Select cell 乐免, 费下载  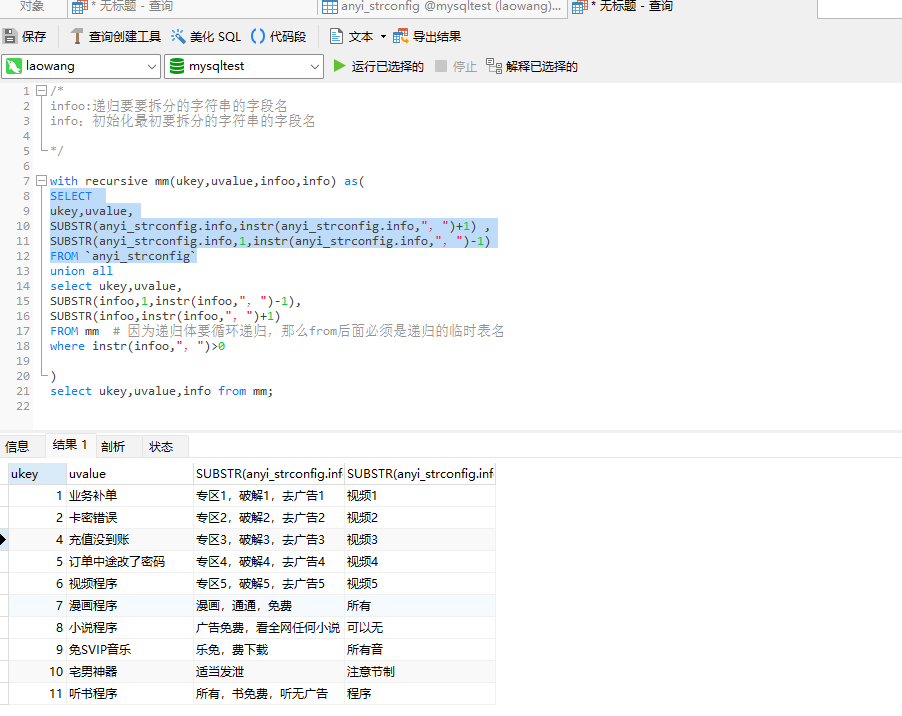(x=269, y=649)
